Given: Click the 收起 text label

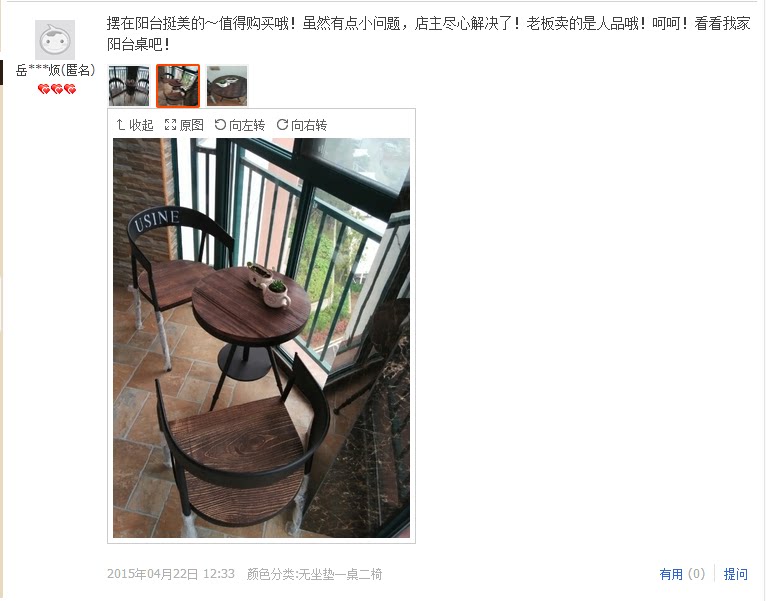Looking at the screenshot, I should 141,125.
